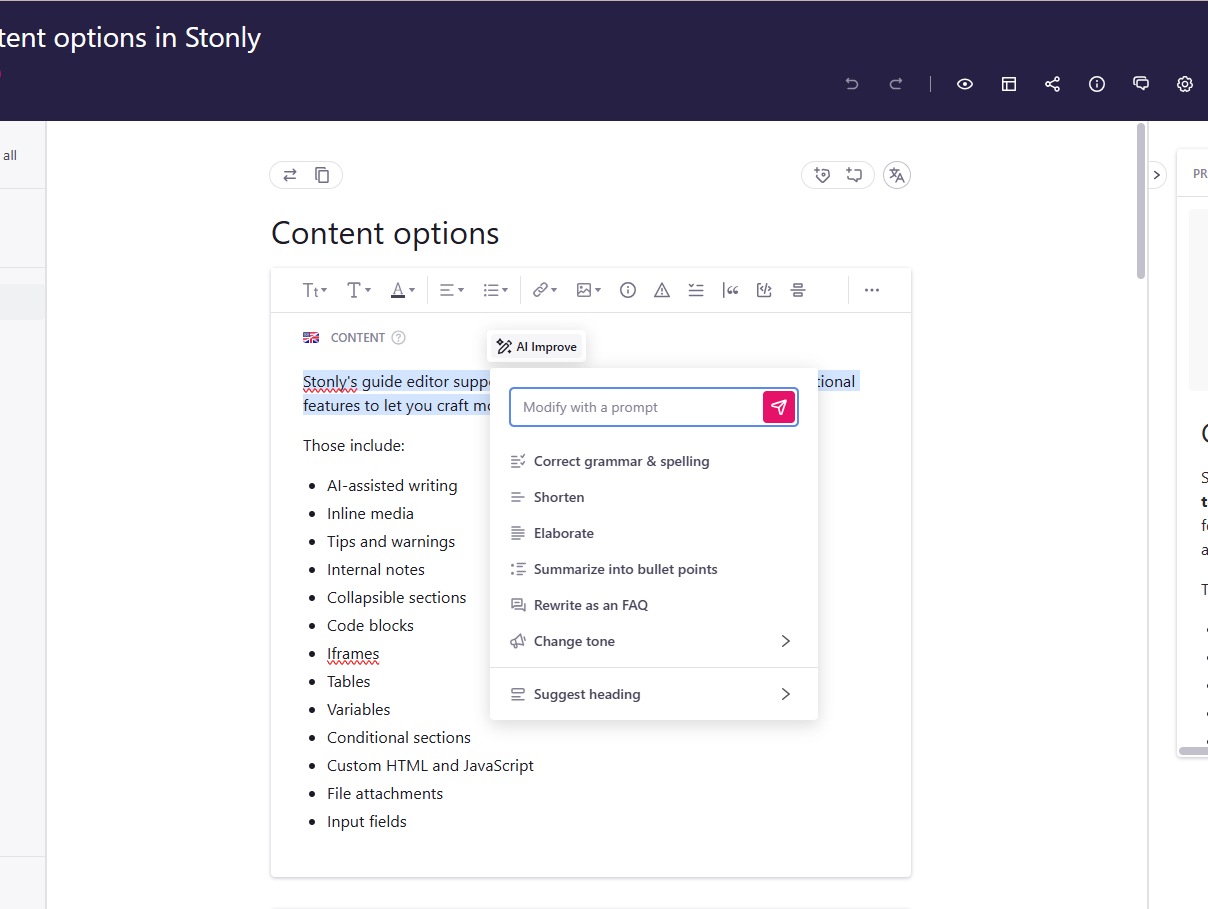Insert a blockquote from the toolbar
Image resolution: width=1208 pixels, height=909 pixels.
tap(731, 290)
